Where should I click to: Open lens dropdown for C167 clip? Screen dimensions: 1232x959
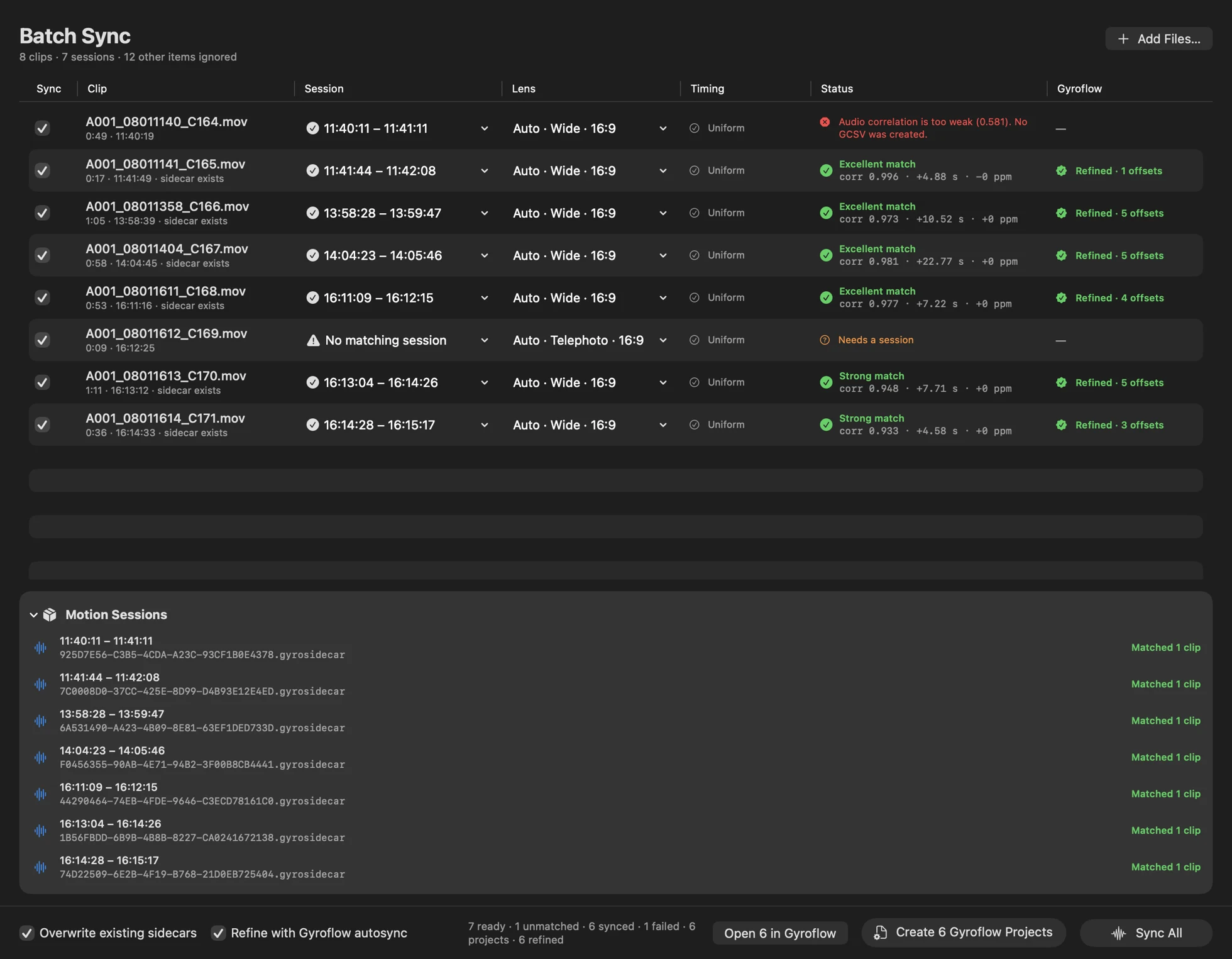click(663, 255)
